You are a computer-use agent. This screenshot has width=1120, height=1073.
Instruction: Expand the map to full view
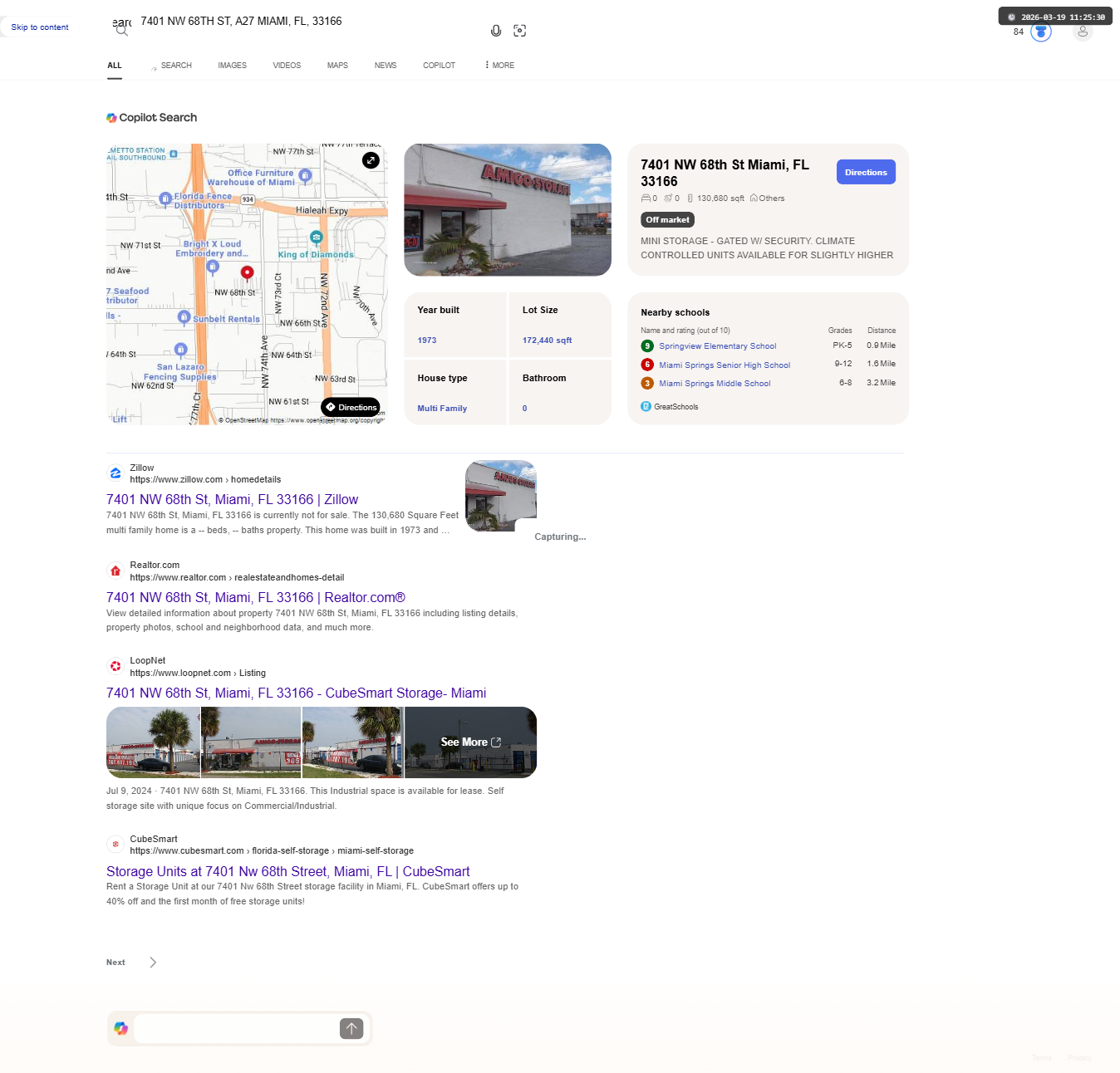[371, 160]
